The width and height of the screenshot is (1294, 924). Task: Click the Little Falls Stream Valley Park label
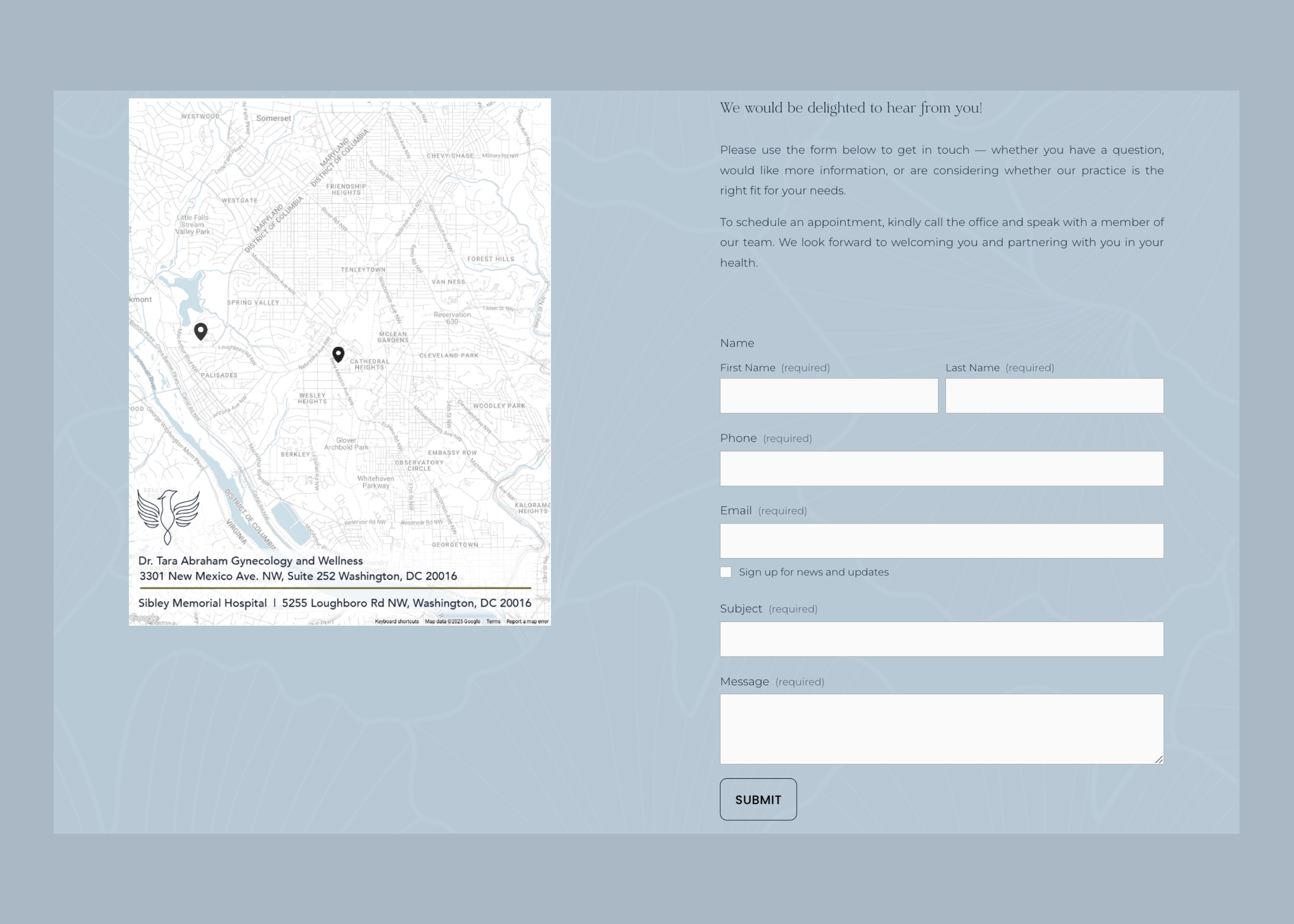click(193, 225)
